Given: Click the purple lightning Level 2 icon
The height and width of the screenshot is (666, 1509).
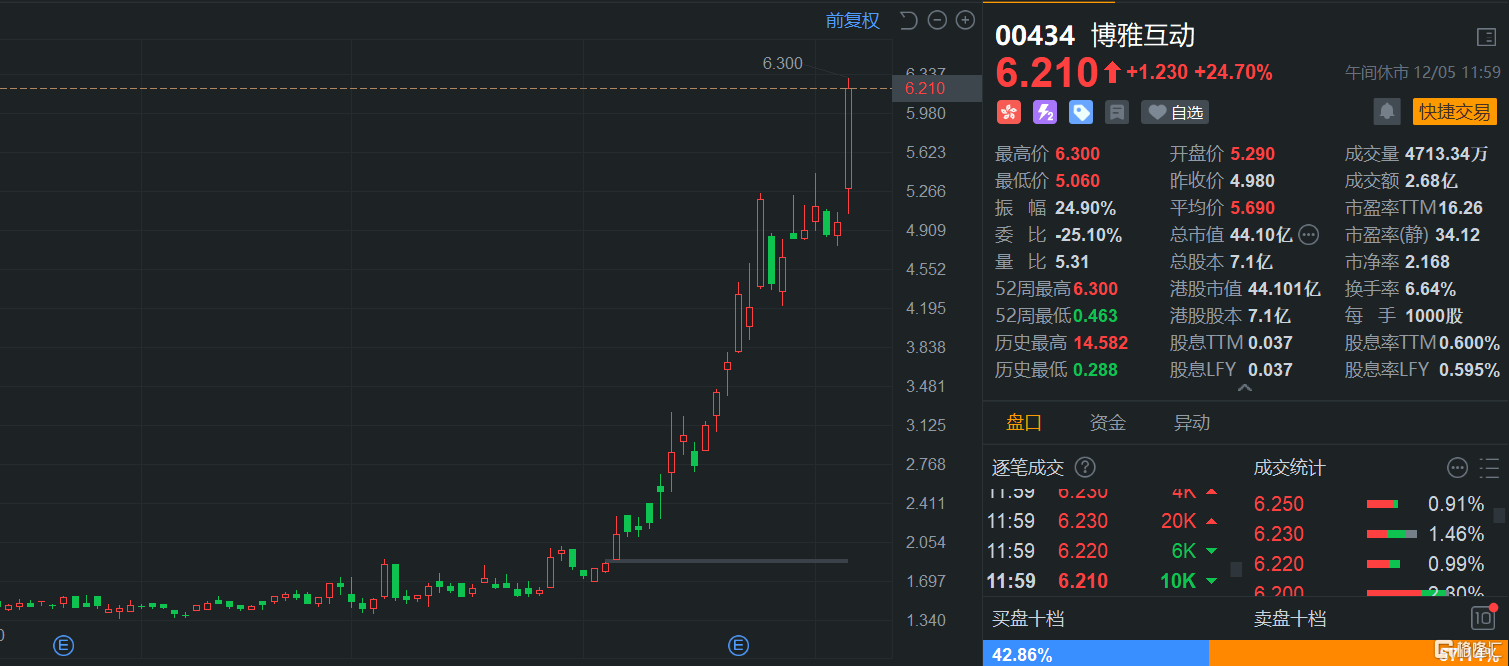Looking at the screenshot, I should click(1045, 112).
